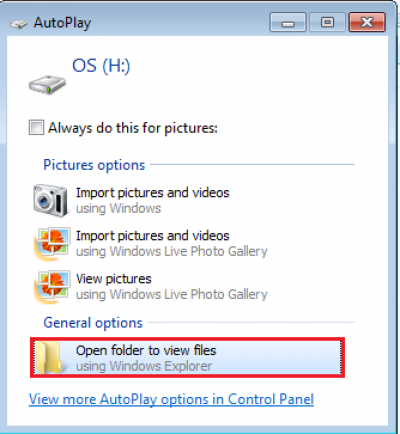The image size is (400, 434).
Task: Maximize the AutoPlay window
Action: pyautogui.click(x=327, y=22)
